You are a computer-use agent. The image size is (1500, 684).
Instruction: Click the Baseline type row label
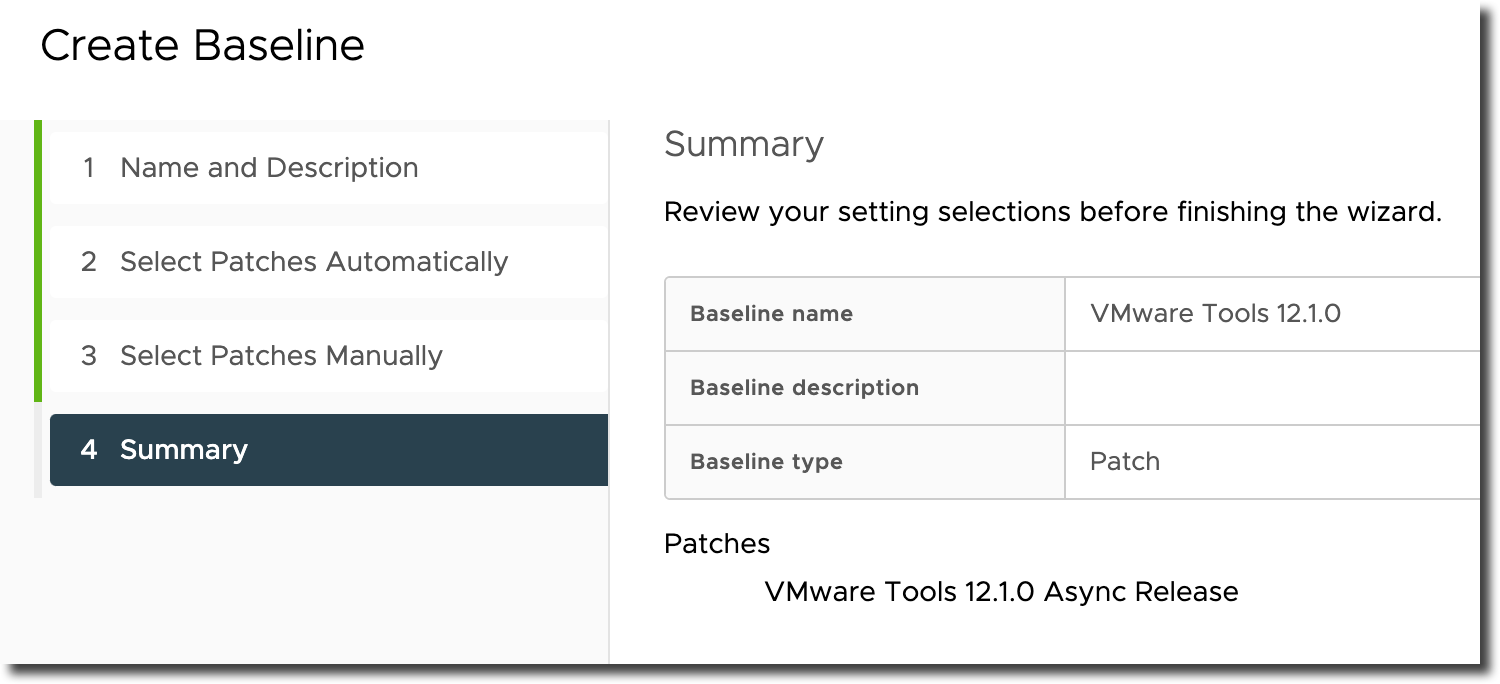click(x=766, y=461)
